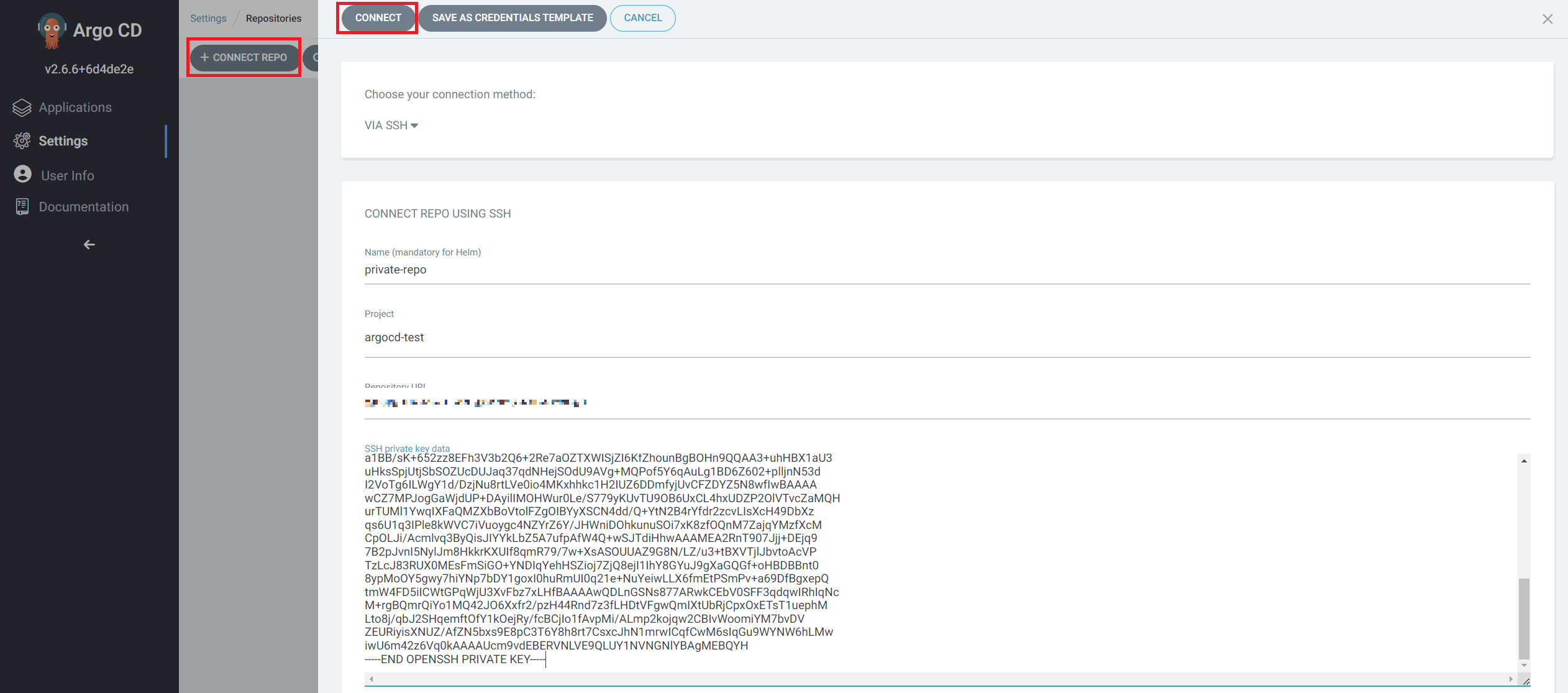The width and height of the screenshot is (1568, 693).
Task: Close the panel with the X icon
Action: [1547, 19]
